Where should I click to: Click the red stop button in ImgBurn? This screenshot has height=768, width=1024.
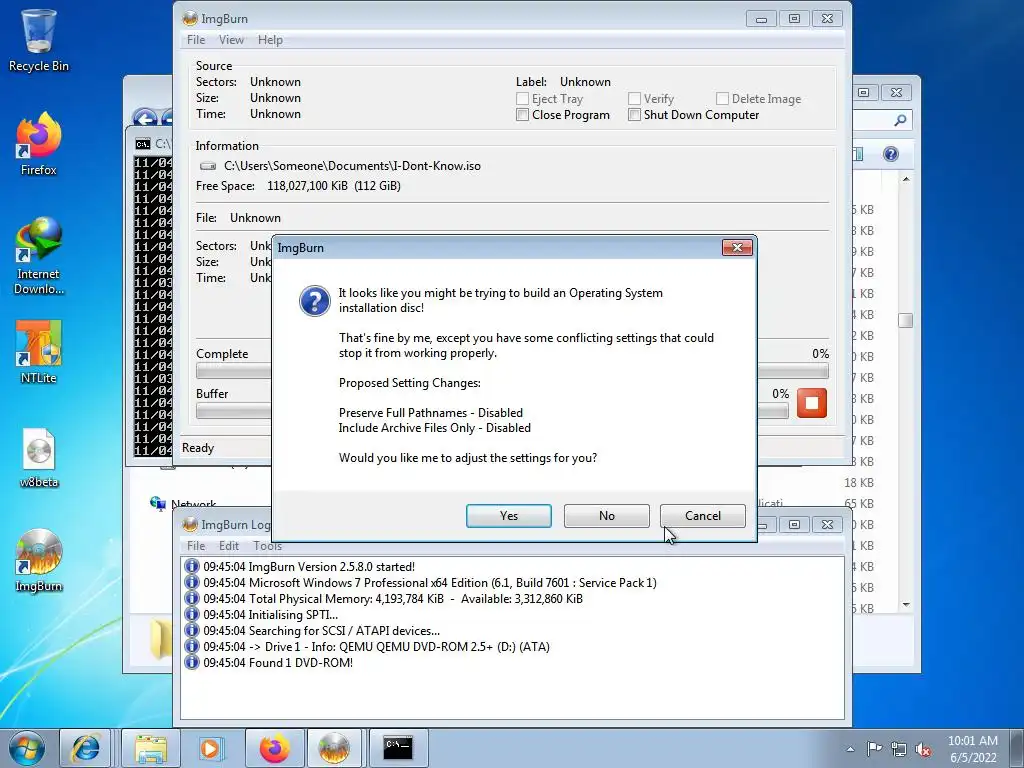(x=812, y=403)
